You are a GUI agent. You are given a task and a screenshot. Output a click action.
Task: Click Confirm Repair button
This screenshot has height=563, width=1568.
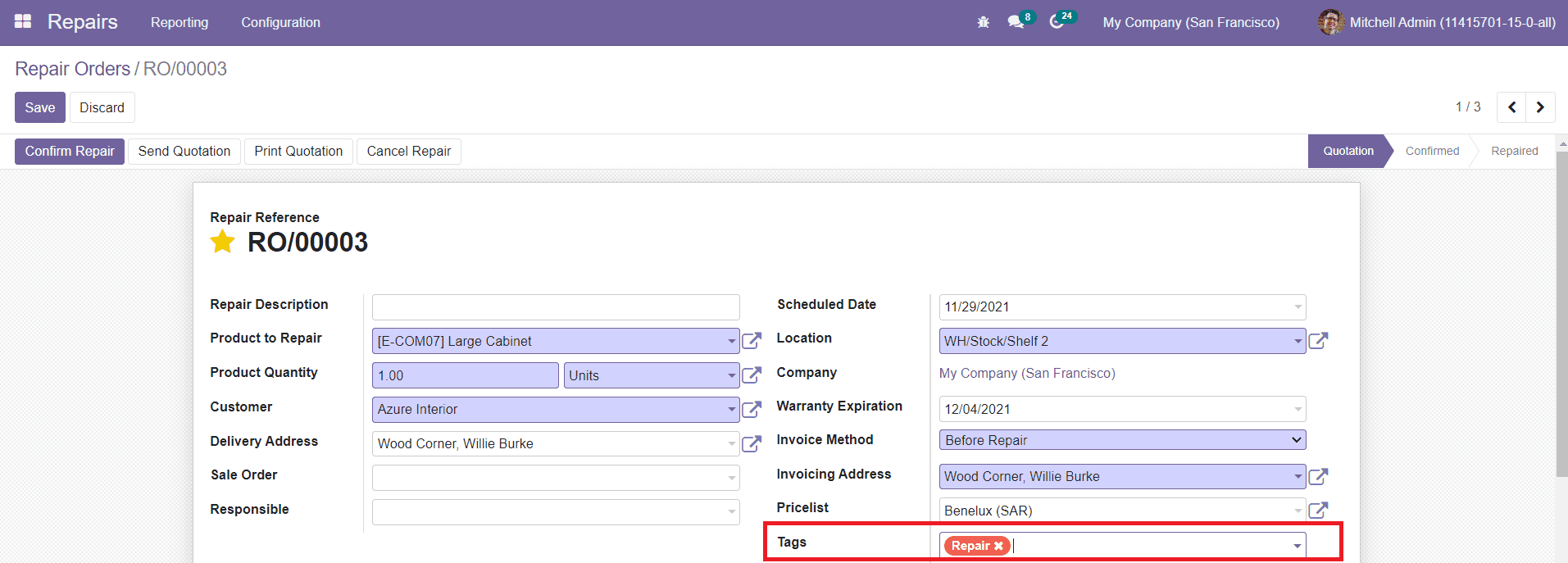[70, 151]
